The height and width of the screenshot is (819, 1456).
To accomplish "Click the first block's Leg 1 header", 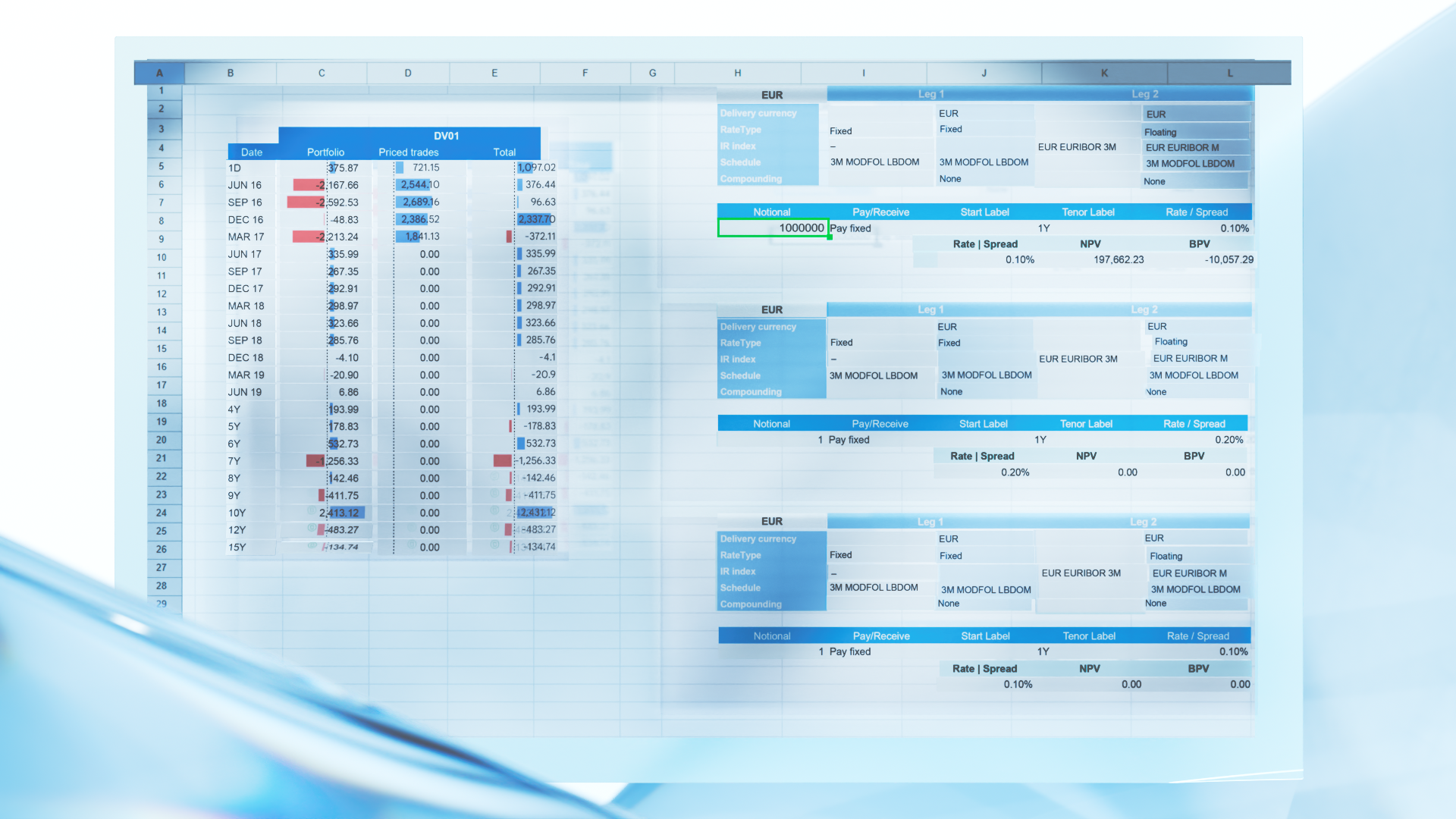I will [x=931, y=94].
